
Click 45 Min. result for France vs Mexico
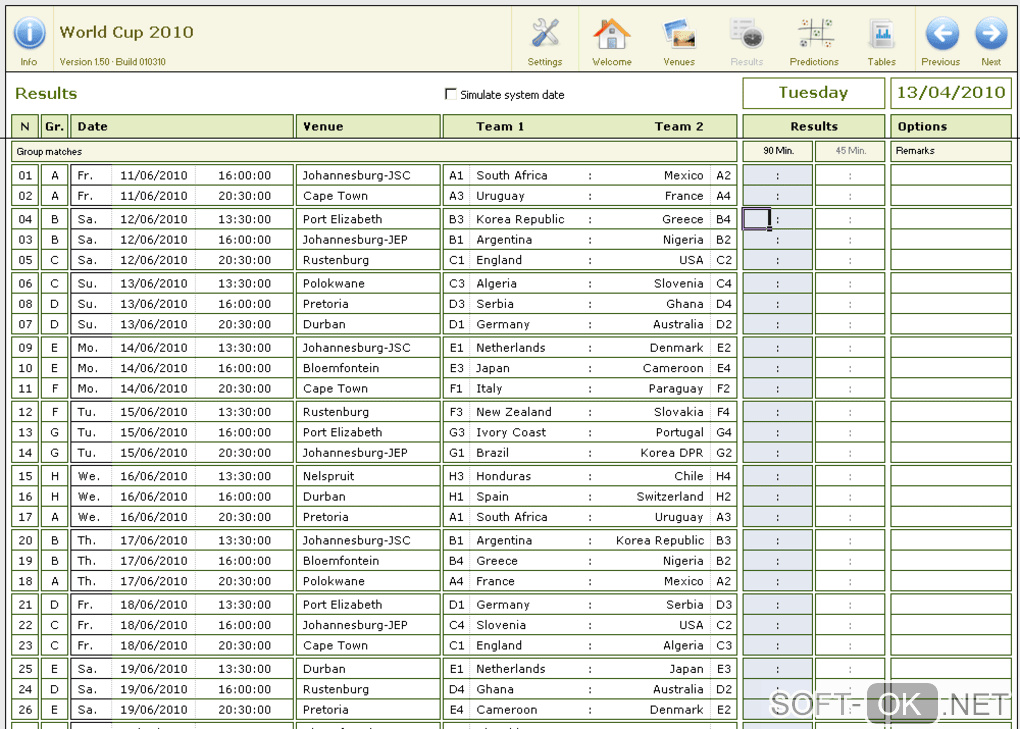[x=850, y=581]
